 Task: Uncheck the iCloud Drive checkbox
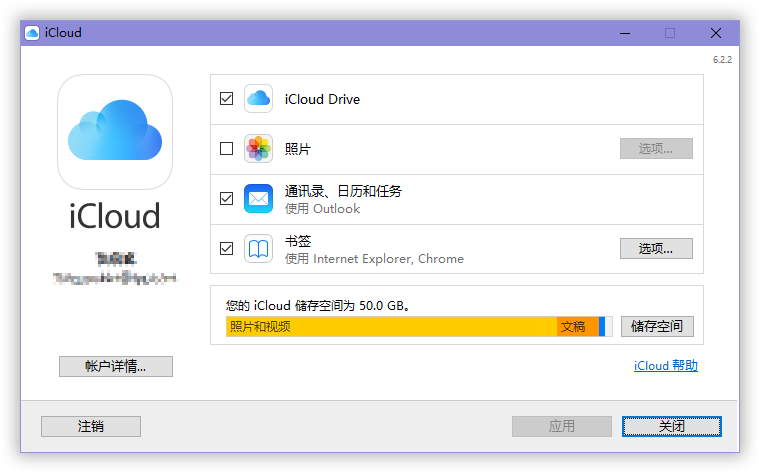(x=226, y=99)
